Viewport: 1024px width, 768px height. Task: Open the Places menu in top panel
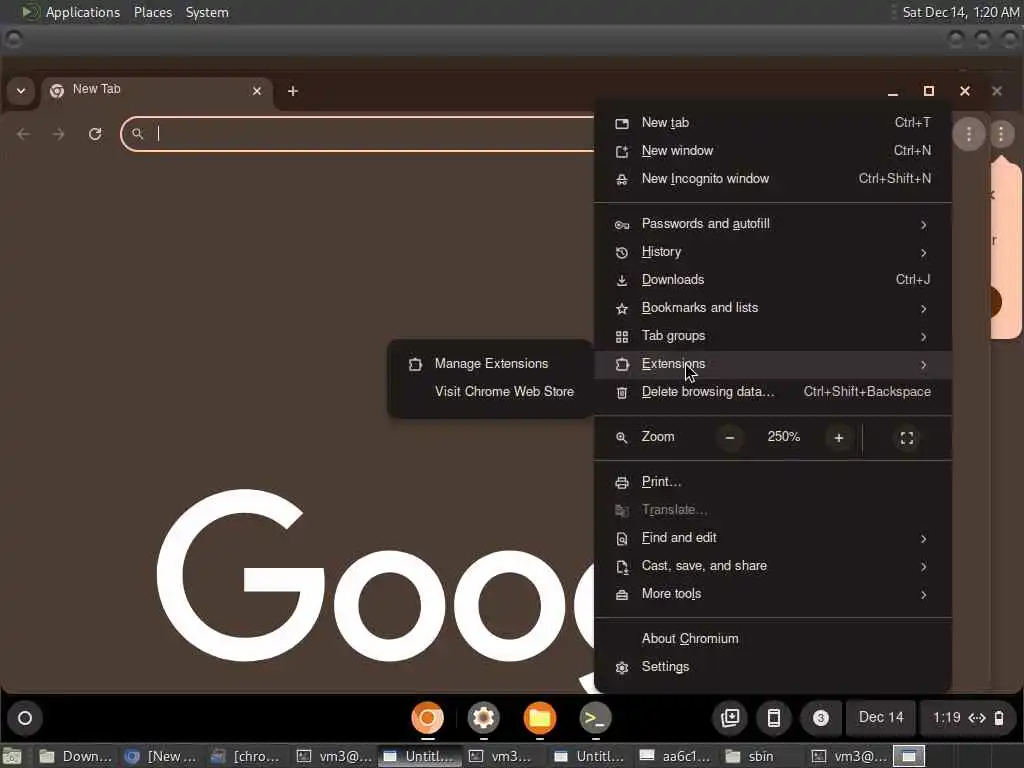(x=153, y=12)
